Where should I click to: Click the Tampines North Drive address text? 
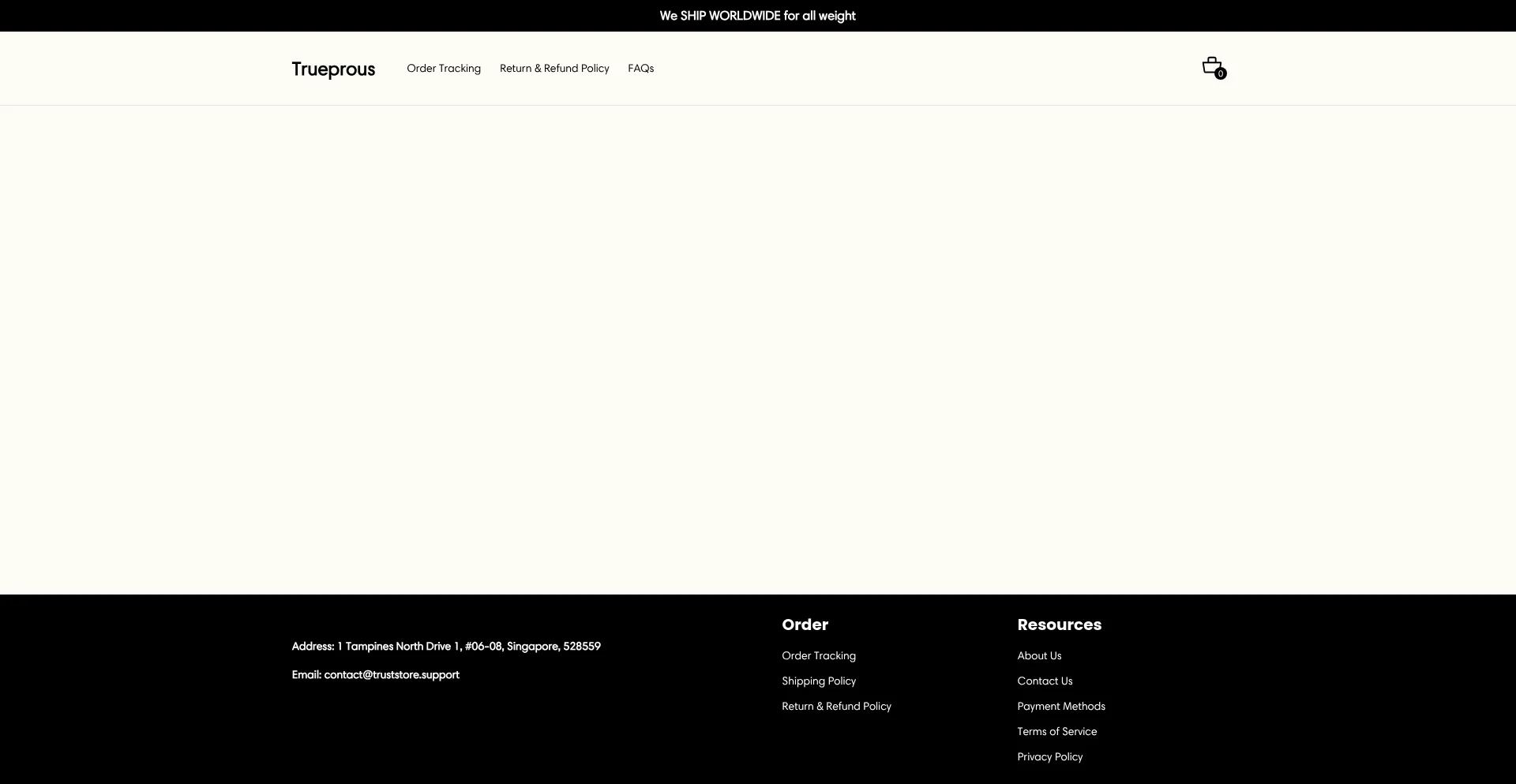446,647
